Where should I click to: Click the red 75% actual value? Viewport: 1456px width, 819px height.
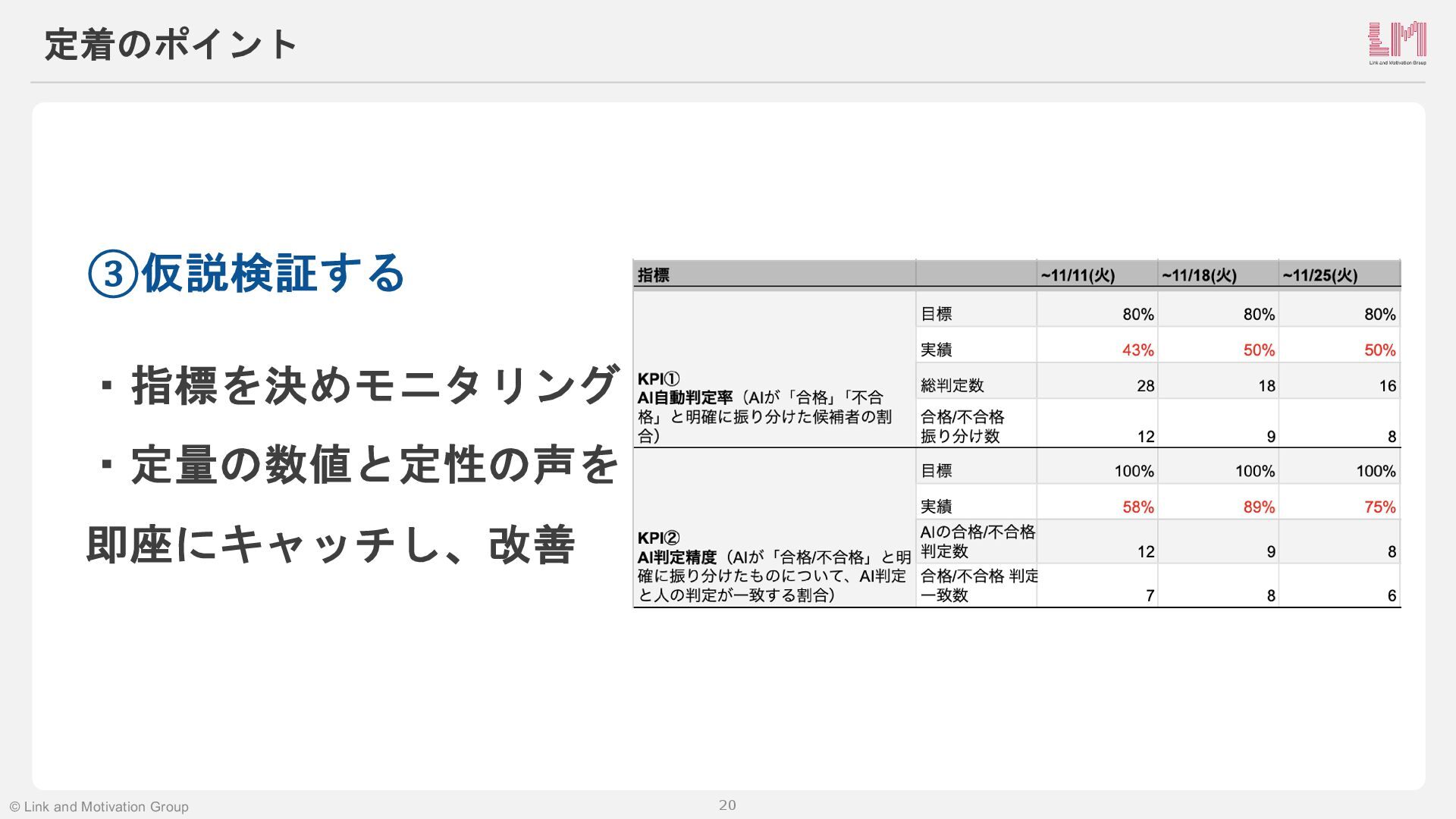[x=1379, y=507]
